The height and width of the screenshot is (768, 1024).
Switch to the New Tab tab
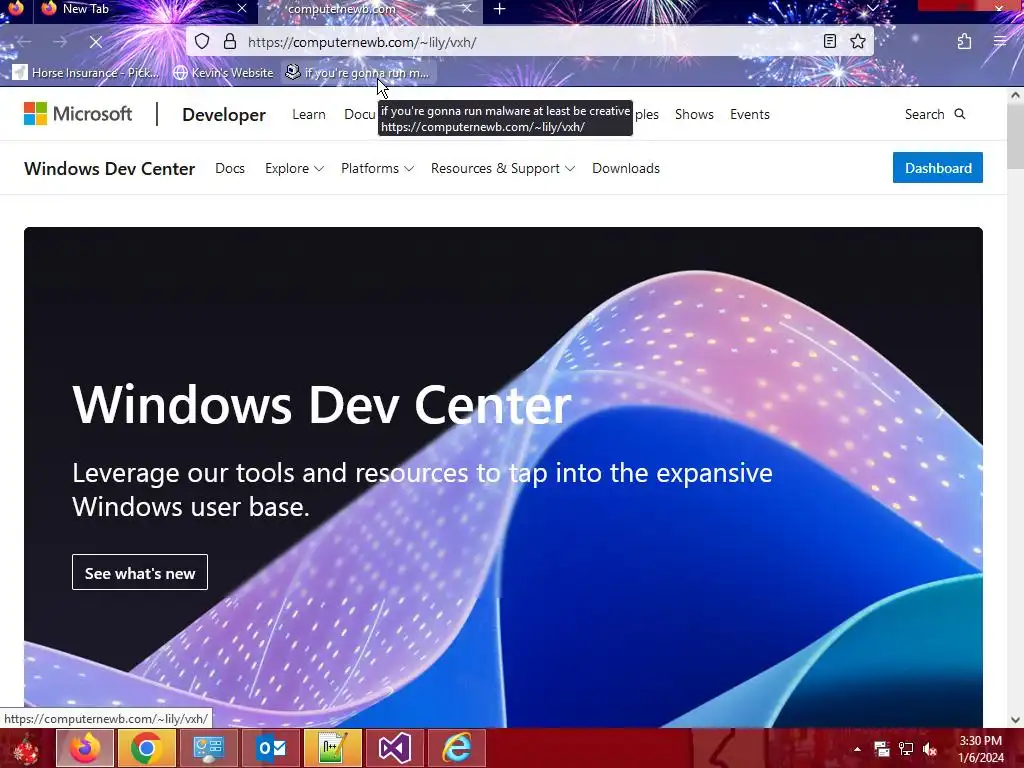click(144, 9)
